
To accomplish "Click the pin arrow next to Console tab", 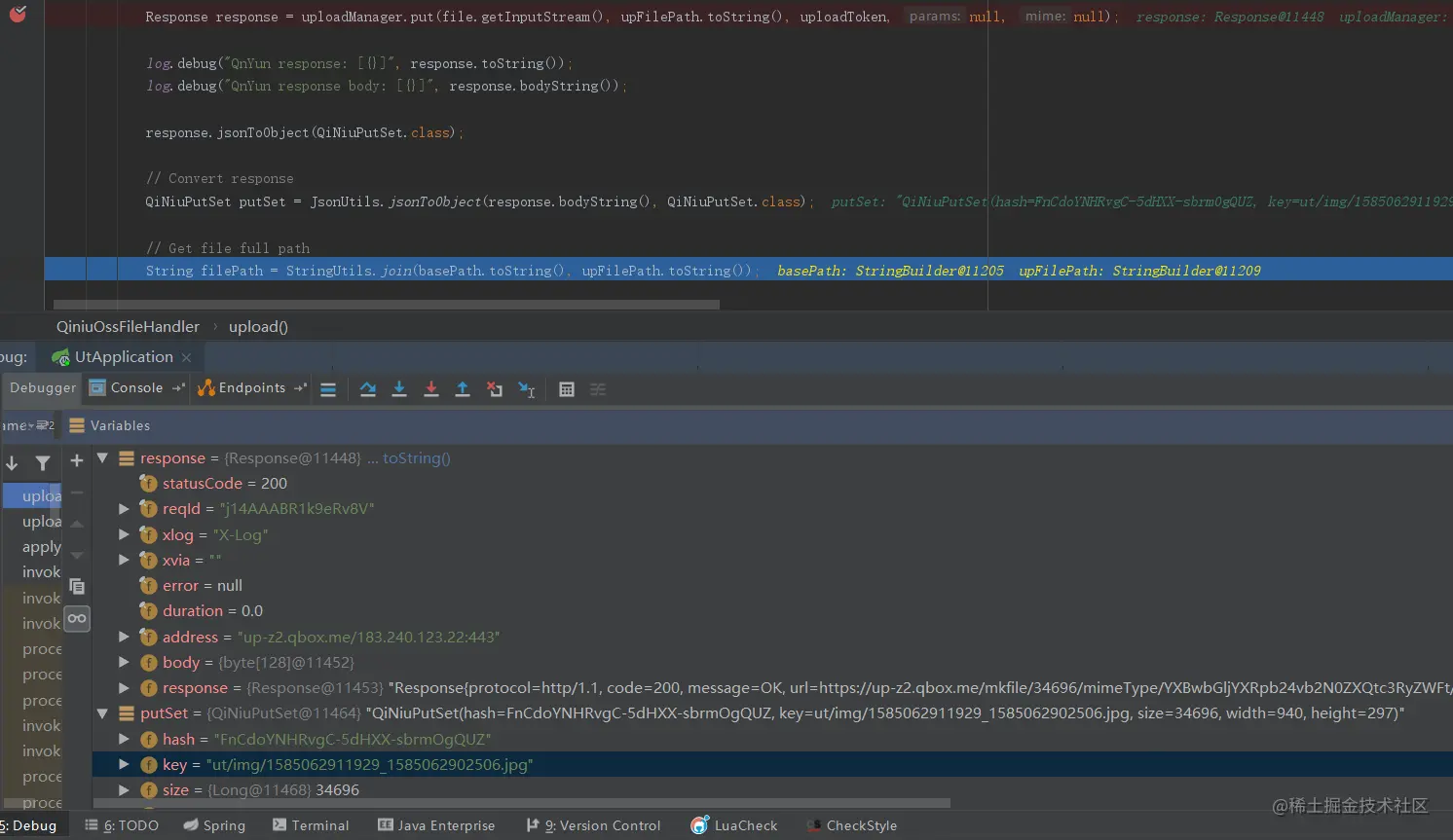I will (178, 388).
